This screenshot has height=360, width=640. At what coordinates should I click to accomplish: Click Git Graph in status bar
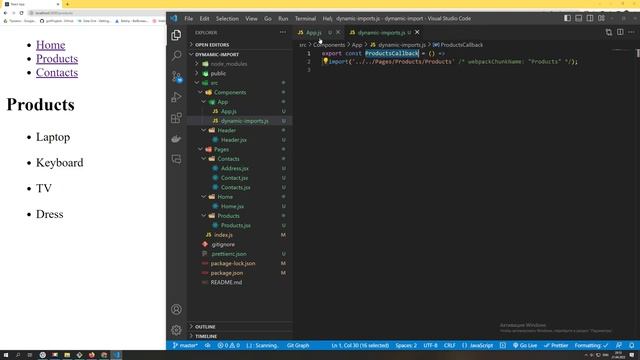pyautogui.click(x=298, y=345)
